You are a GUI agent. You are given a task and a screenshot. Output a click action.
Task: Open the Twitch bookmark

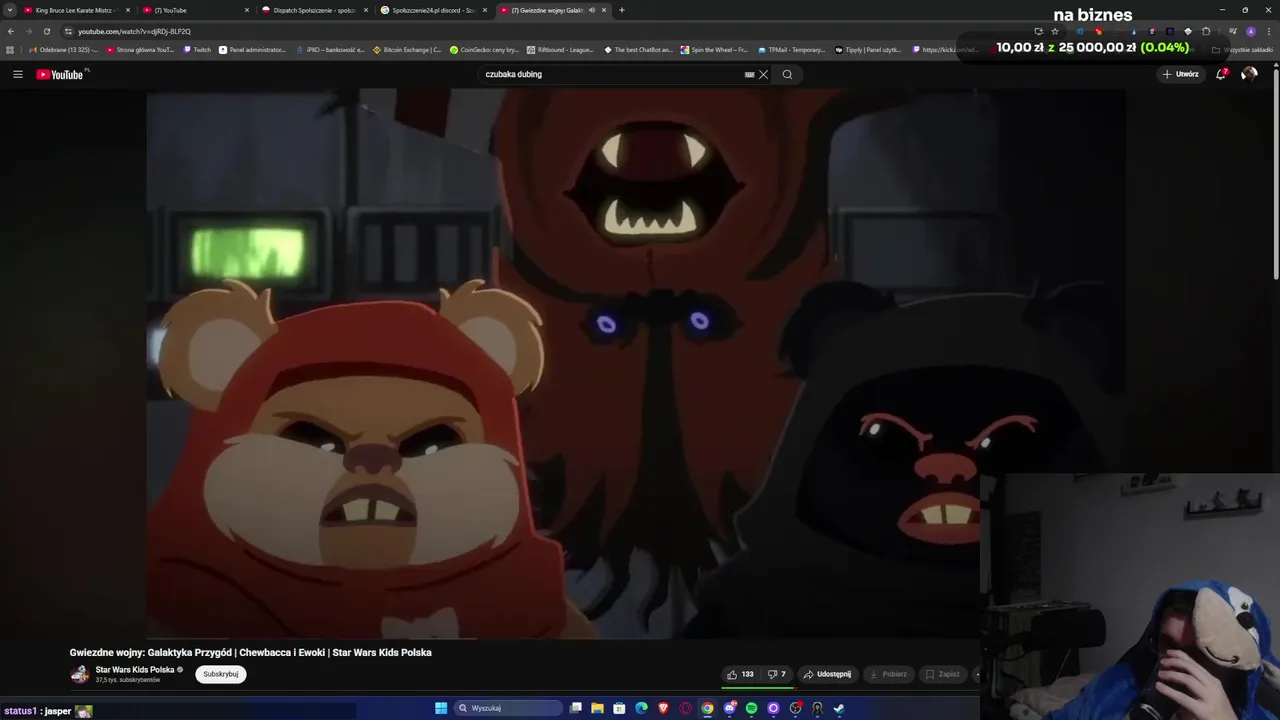coord(197,49)
